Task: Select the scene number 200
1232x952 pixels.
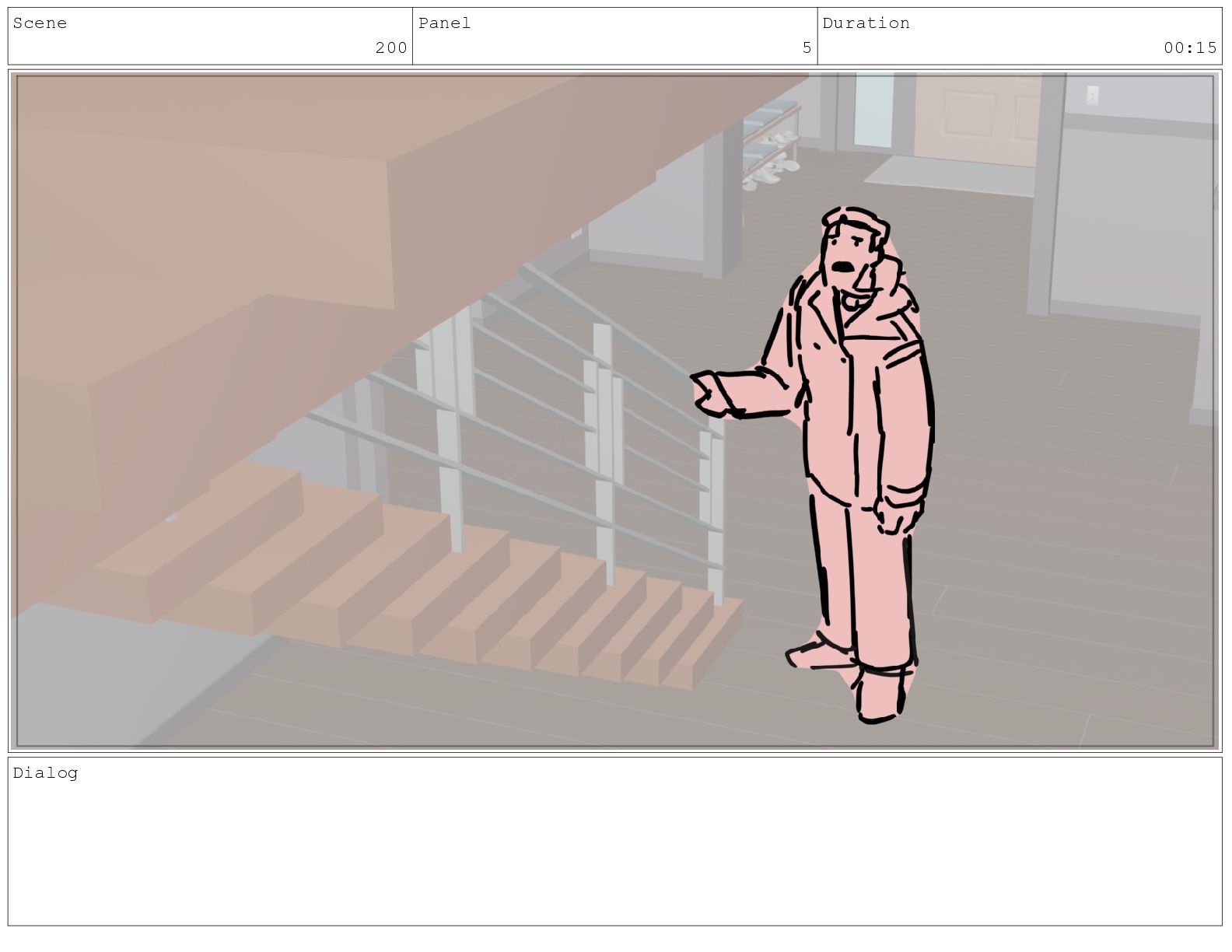Action: [391, 48]
